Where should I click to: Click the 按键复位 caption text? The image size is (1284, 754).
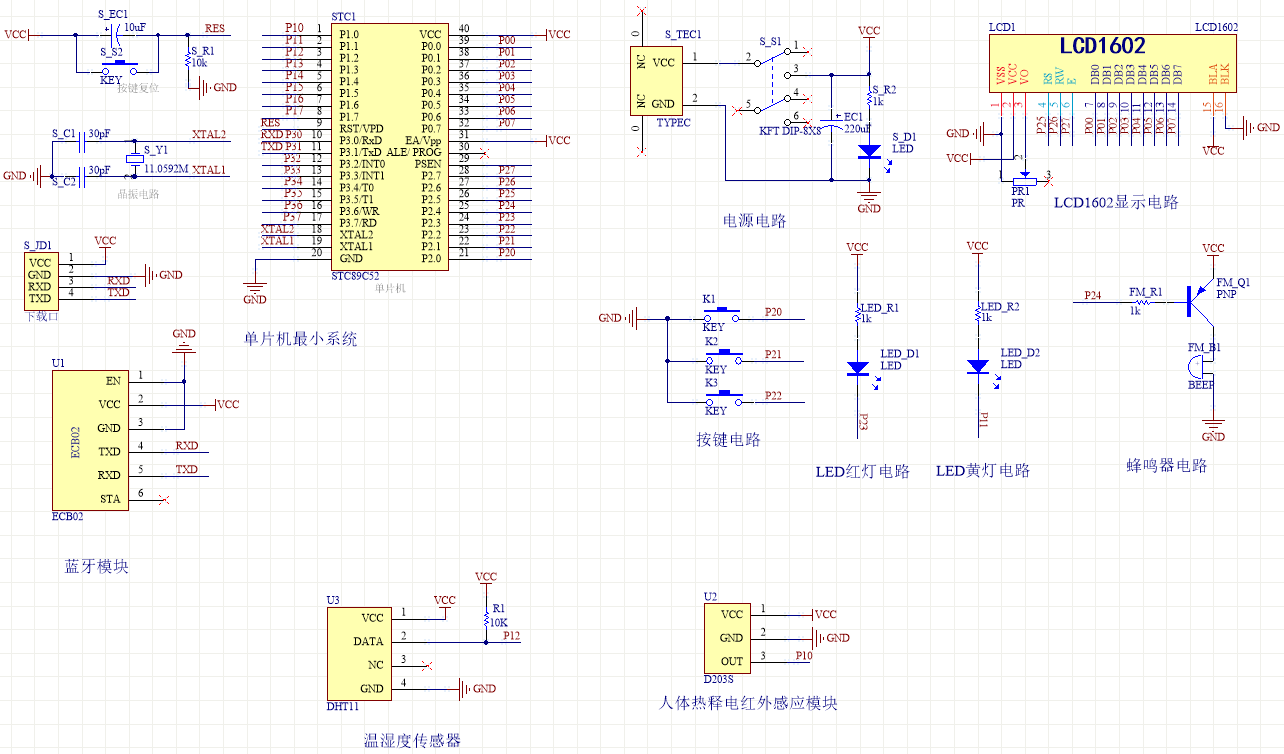click(138, 88)
